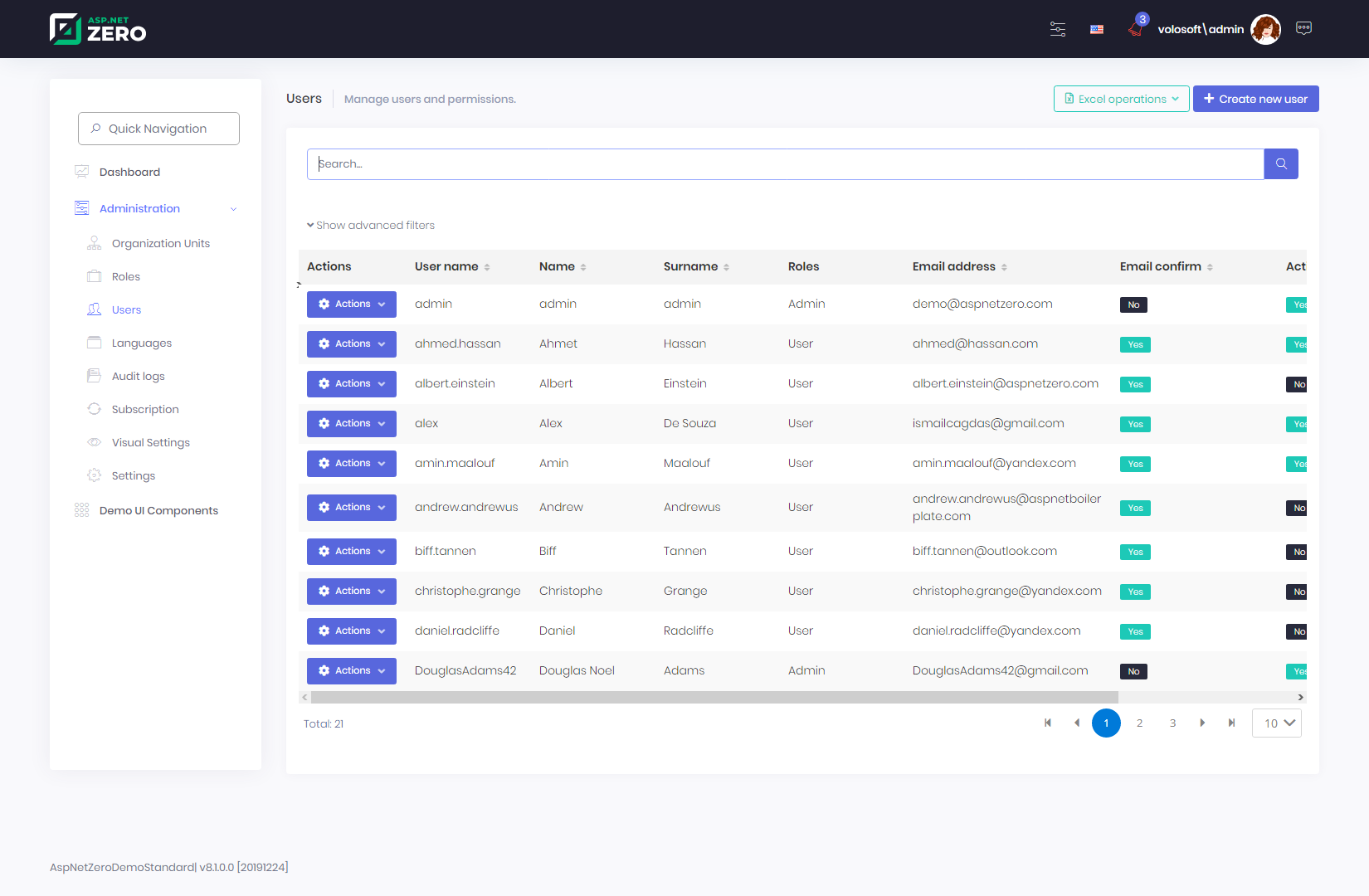
Task: Click Create new user button
Action: point(1256,99)
